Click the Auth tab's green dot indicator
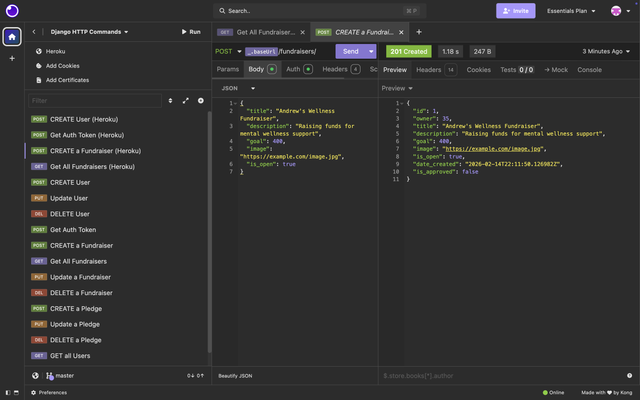The image size is (640, 400). 308,69
